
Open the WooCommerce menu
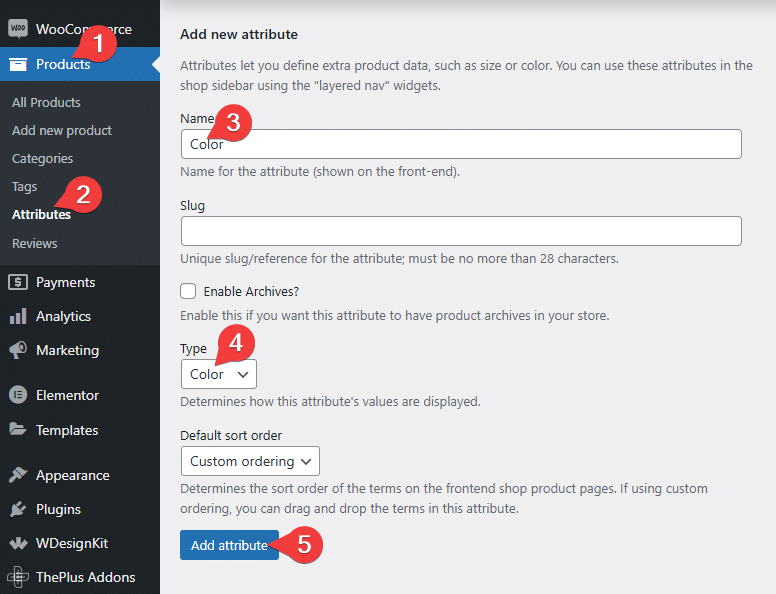coord(80,29)
